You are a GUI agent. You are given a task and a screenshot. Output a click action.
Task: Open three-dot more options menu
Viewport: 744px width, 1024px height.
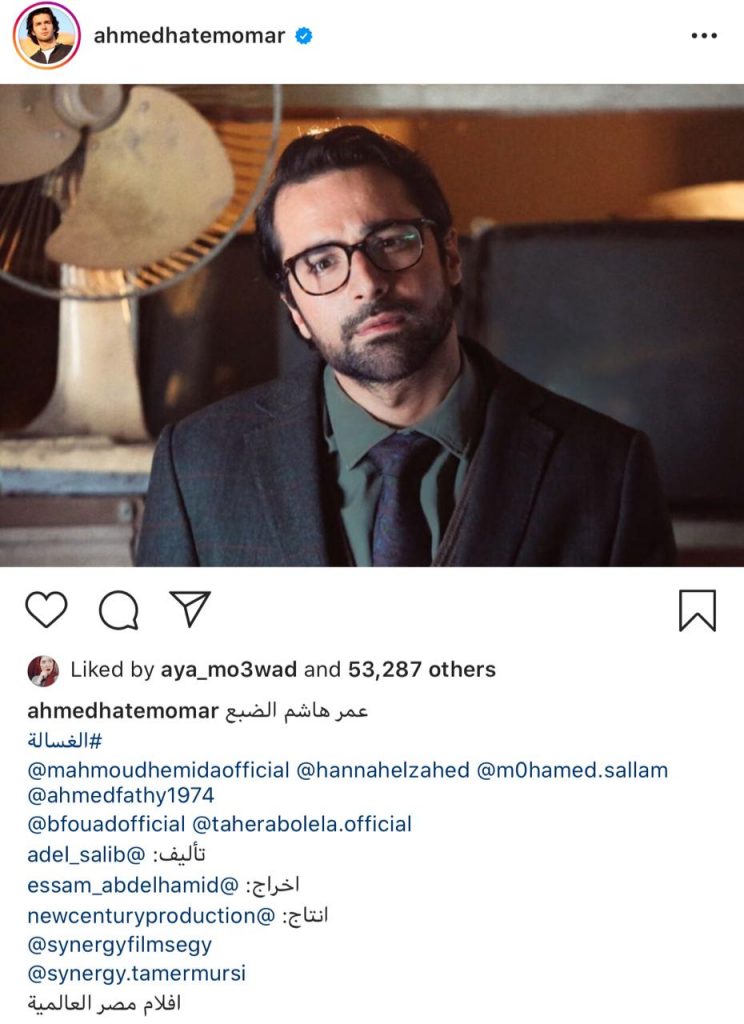pyautogui.click(x=704, y=35)
